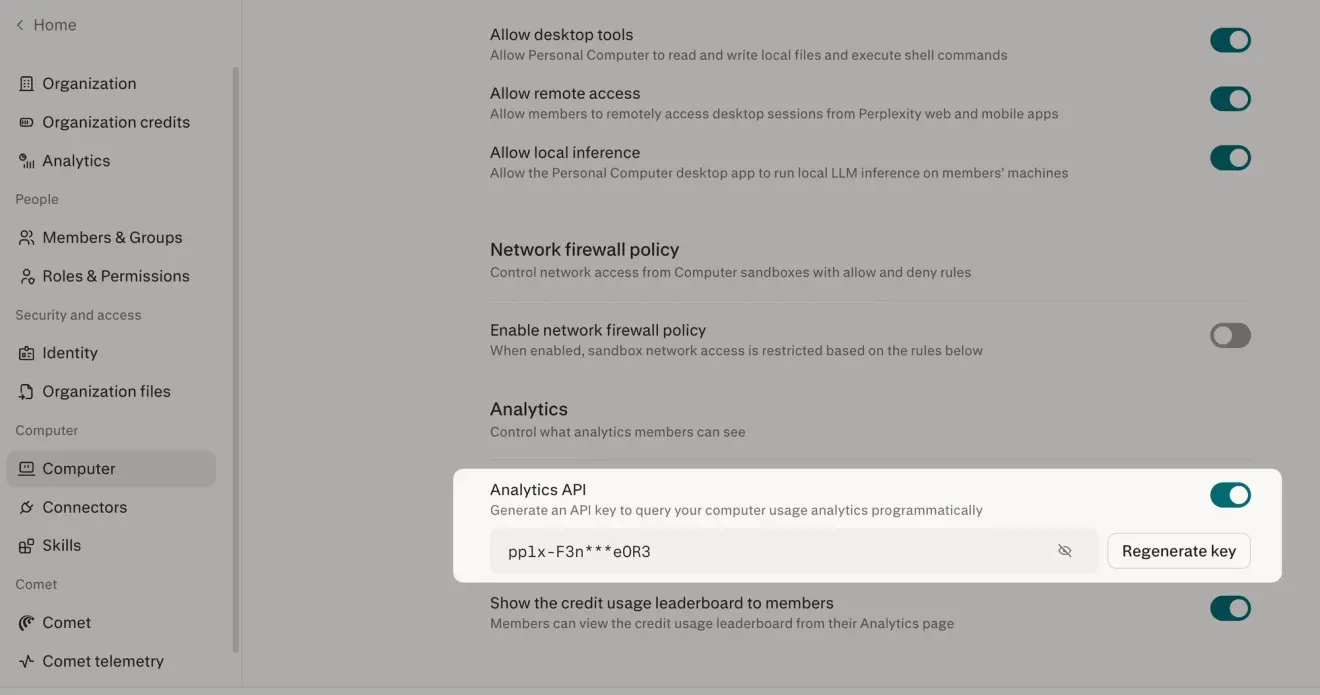Viewport: 1320px width, 695px height.
Task: Reveal the API key with eye-slash icon
Action: (1065, 551)
